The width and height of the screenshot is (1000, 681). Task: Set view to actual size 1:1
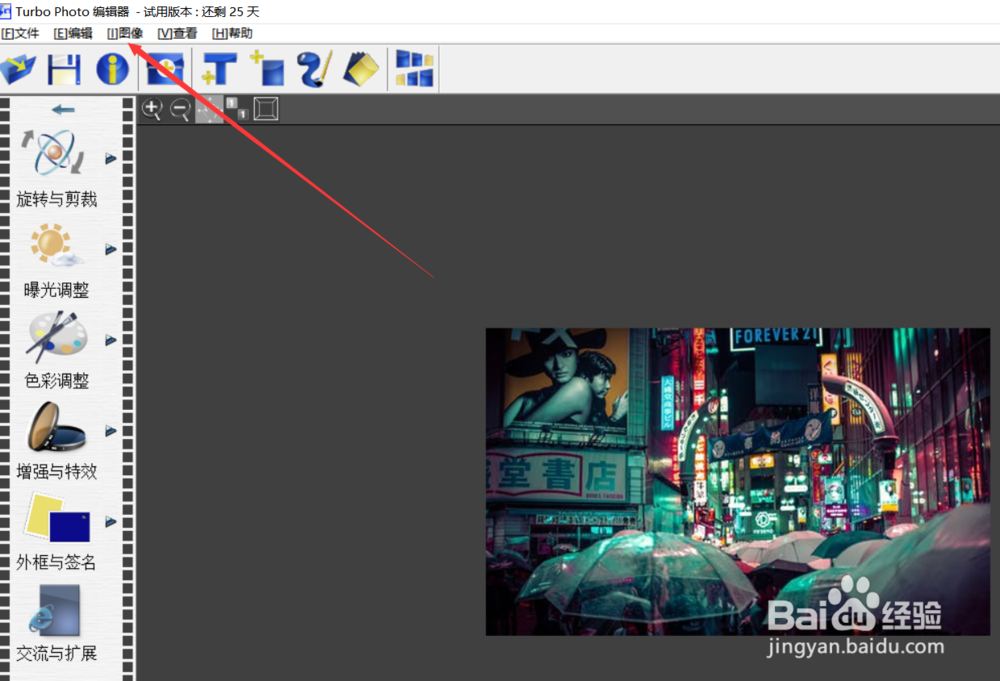pyautogui.click(x=237, y=108)
